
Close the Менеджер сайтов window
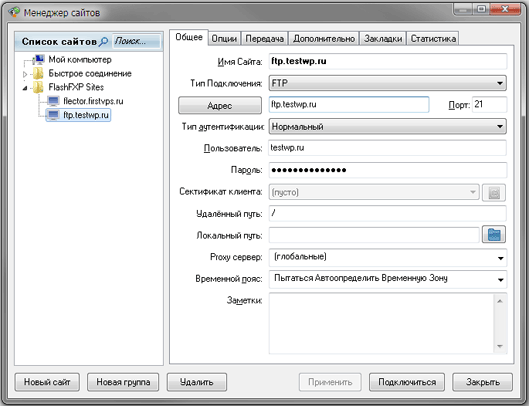tap(505, 9)
